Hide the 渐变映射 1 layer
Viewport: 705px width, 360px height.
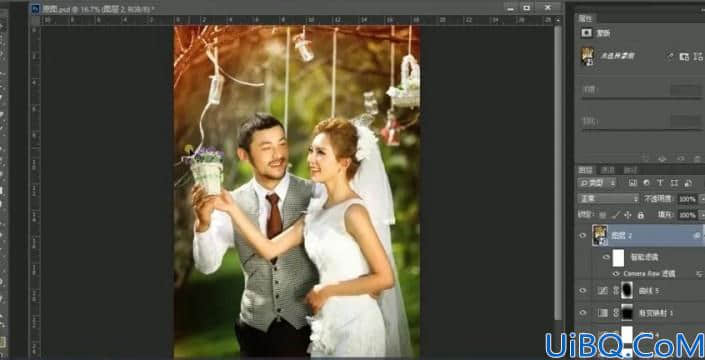pos(583,313)
